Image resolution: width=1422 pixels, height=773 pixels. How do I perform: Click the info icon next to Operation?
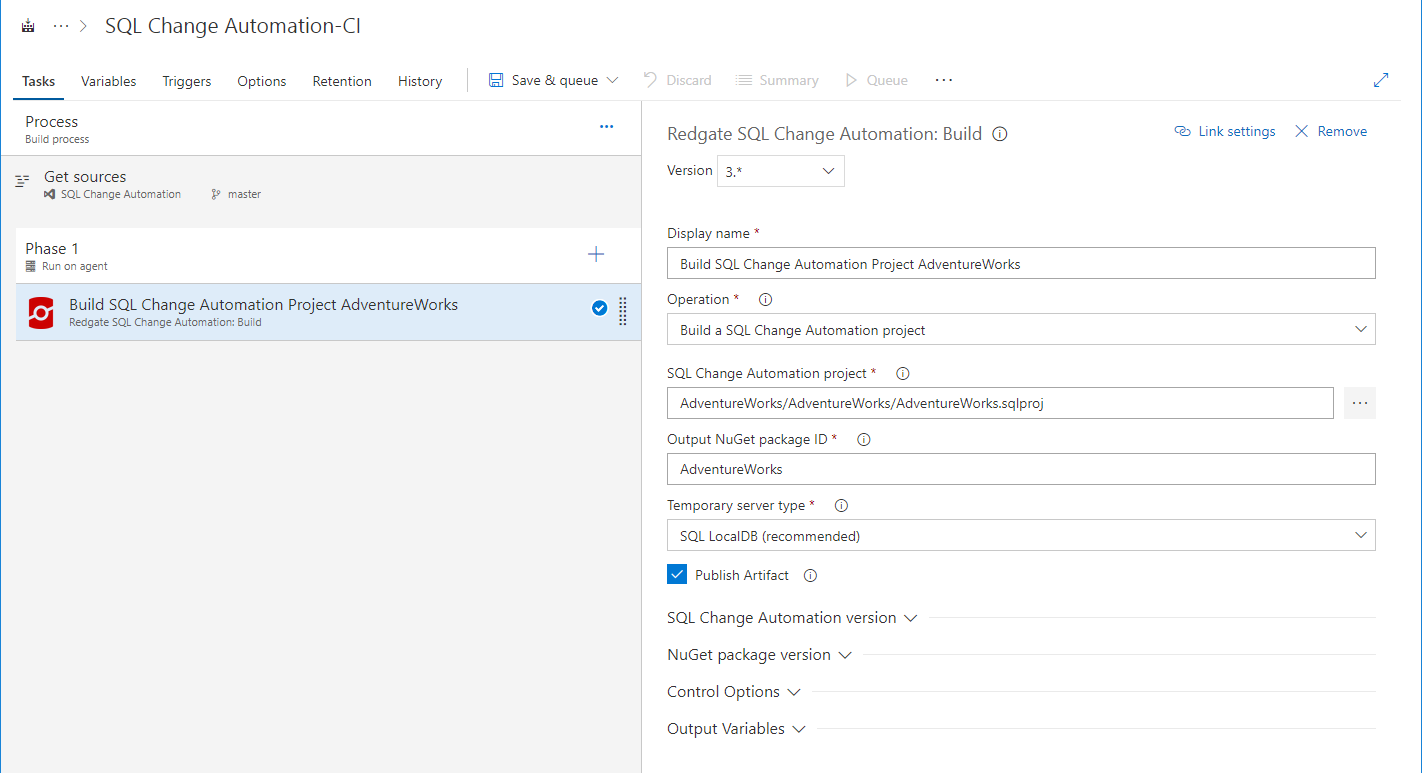click(x=766, y=300)
